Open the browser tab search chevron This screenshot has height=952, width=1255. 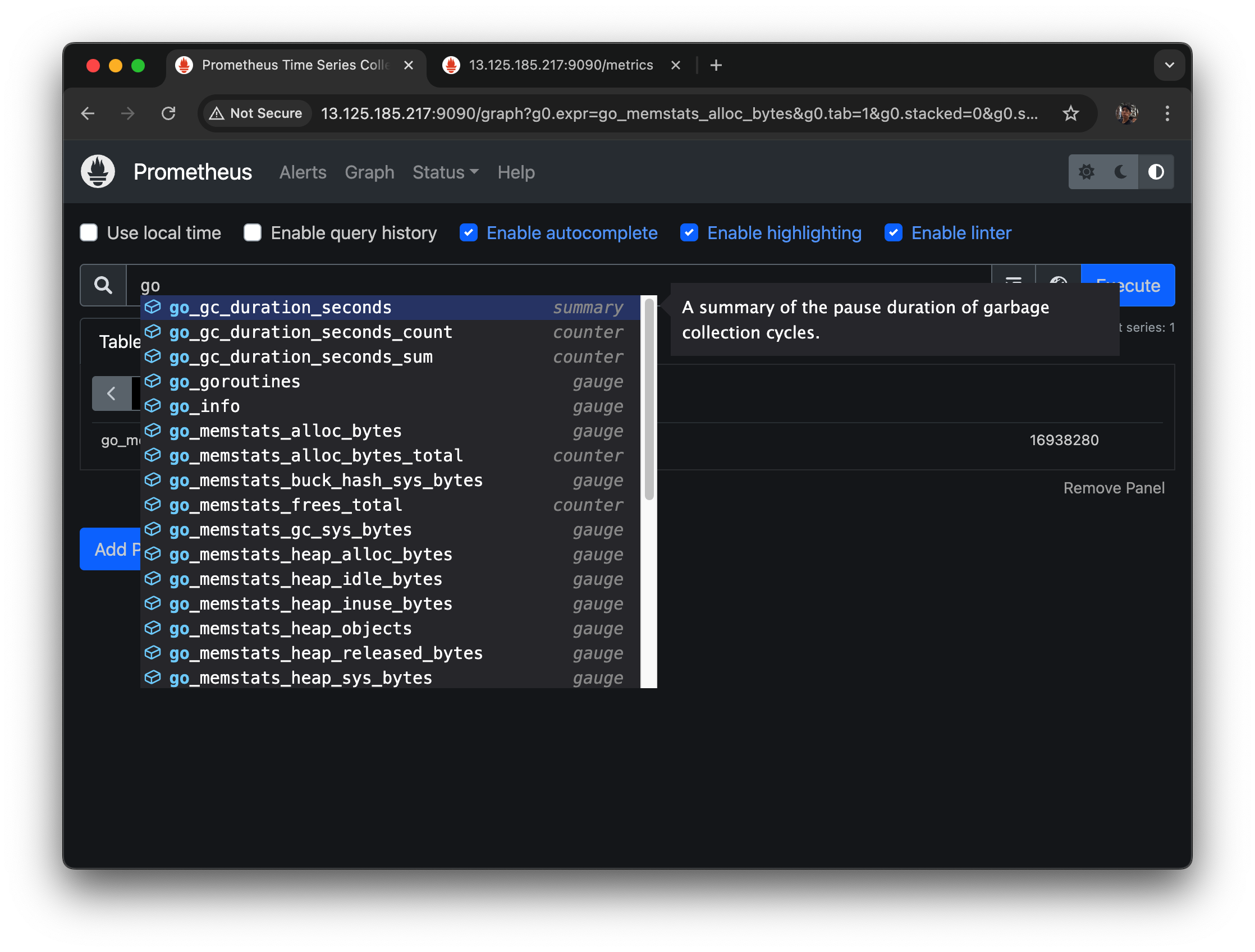click(1169, 65)
